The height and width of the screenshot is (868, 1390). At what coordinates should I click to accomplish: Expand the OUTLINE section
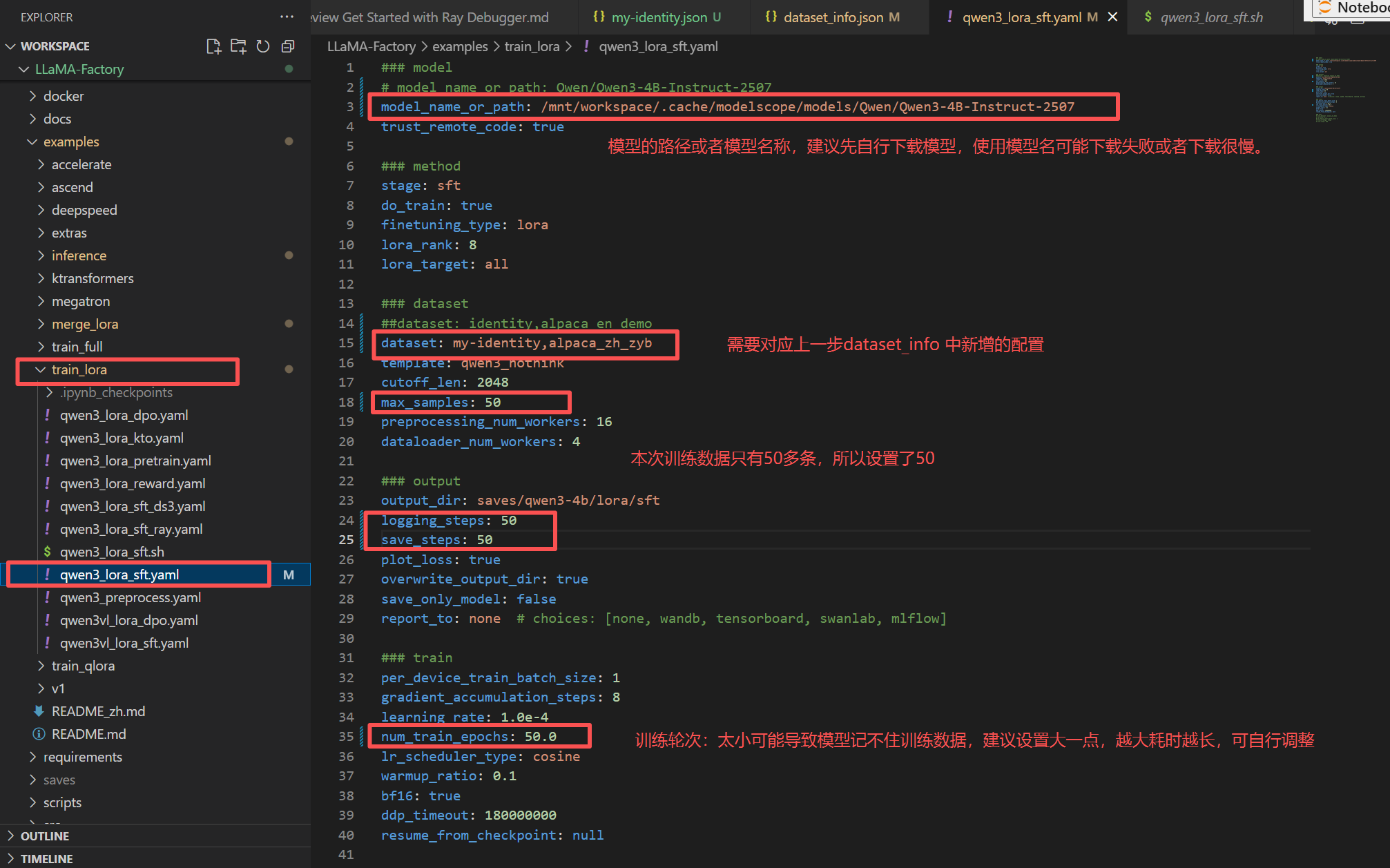[45, 836]
